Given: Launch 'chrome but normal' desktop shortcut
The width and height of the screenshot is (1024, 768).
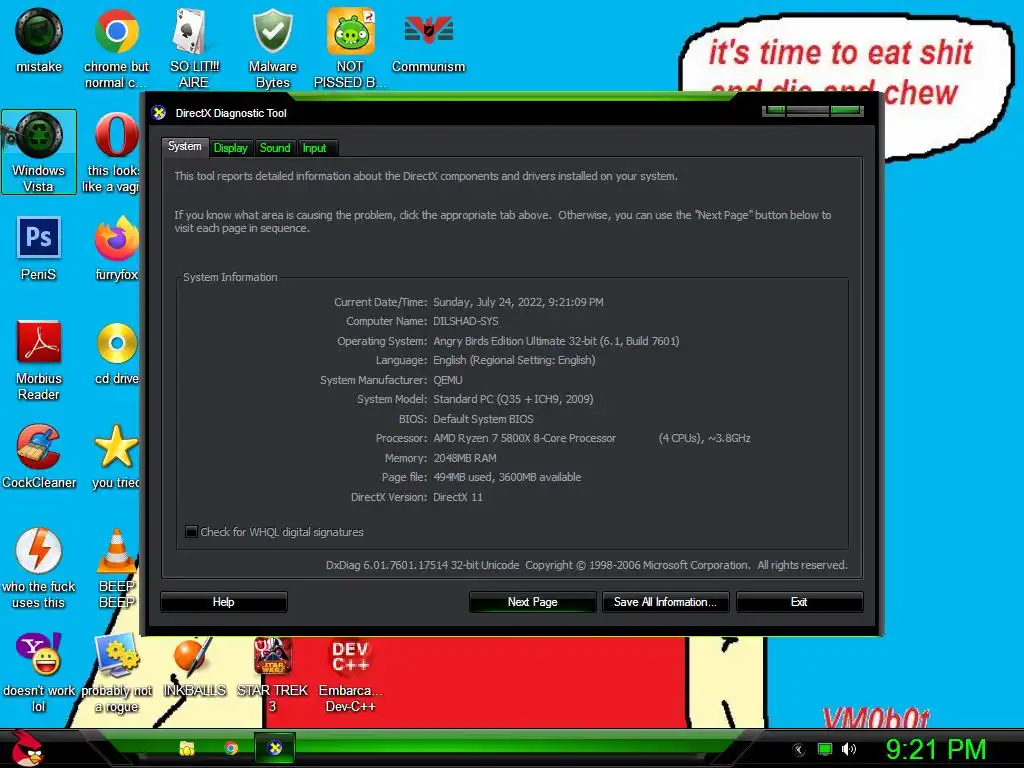Looking at the screenshot, I should [x=116, y=48].
